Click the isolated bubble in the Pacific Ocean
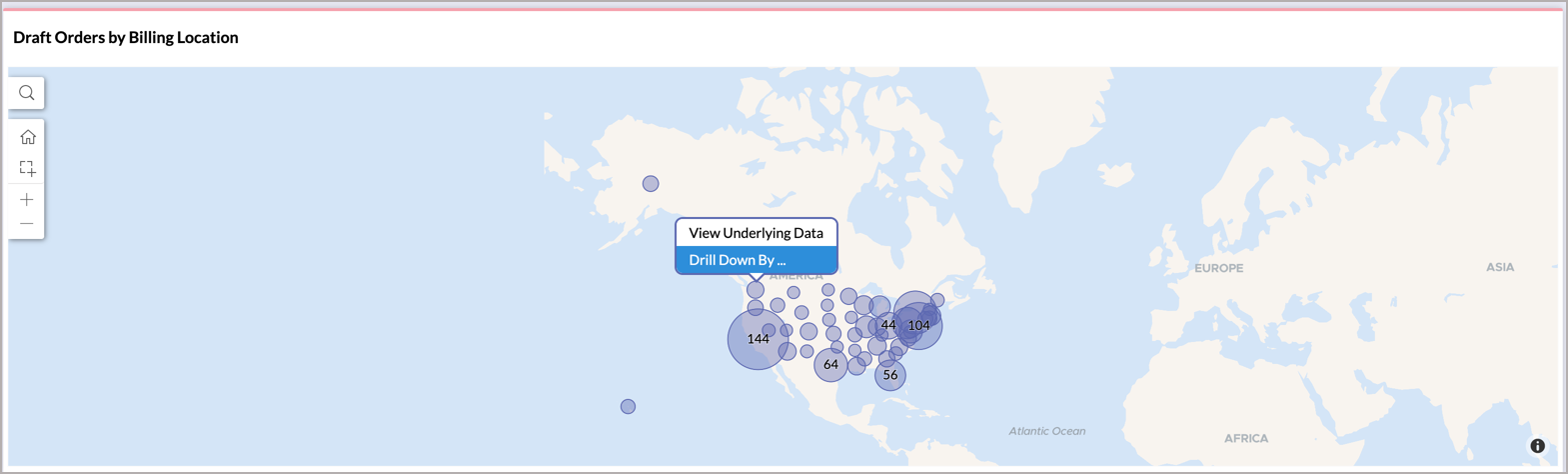Screen dimensions: 1568x474 pyautogui.click(x=628, y=406)
